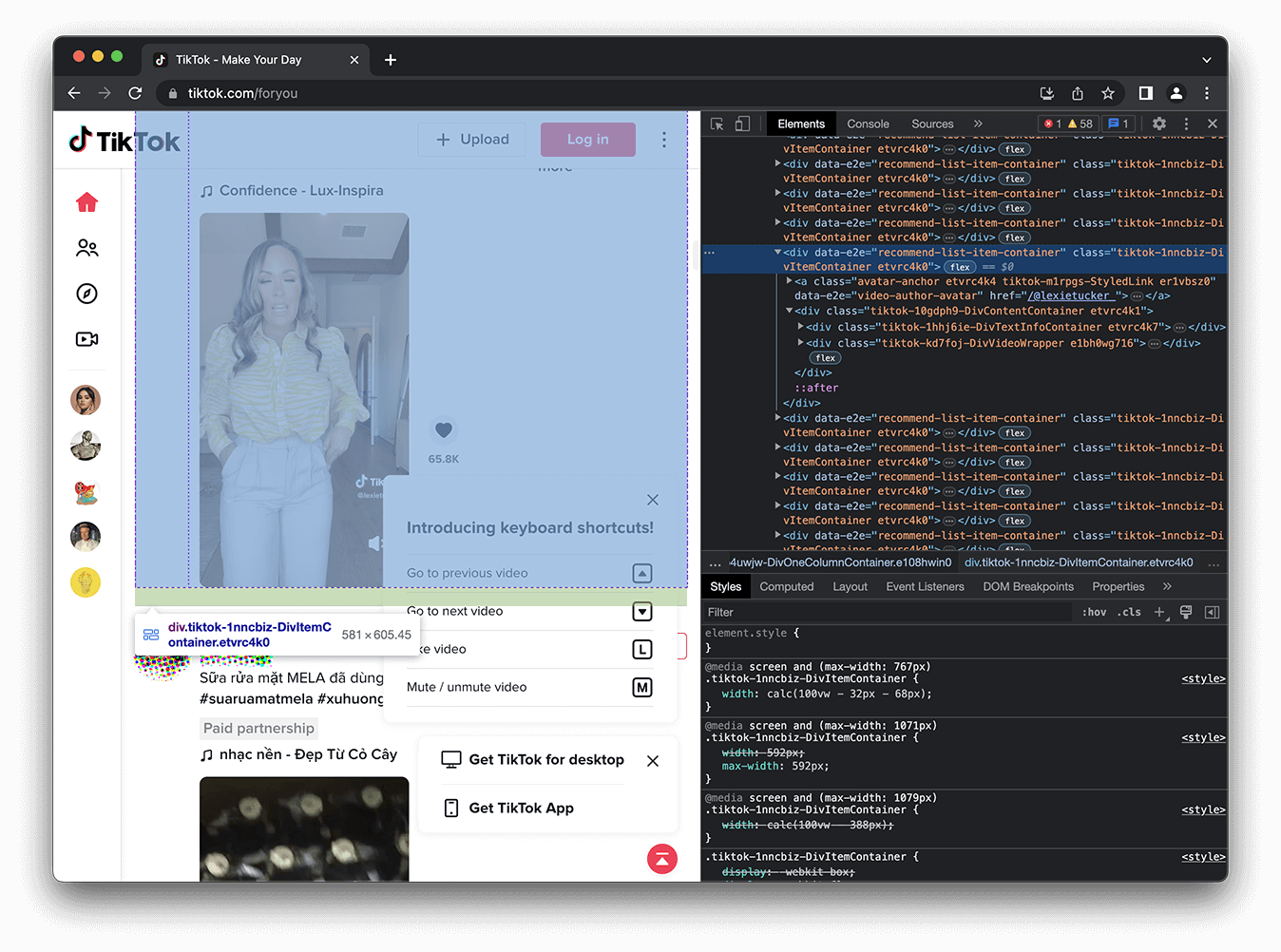Image resolution: width=1281 pixels, height=952 pixels.
Task: Open the three-dot more menu on TikTok header
Action: (663, 140)
